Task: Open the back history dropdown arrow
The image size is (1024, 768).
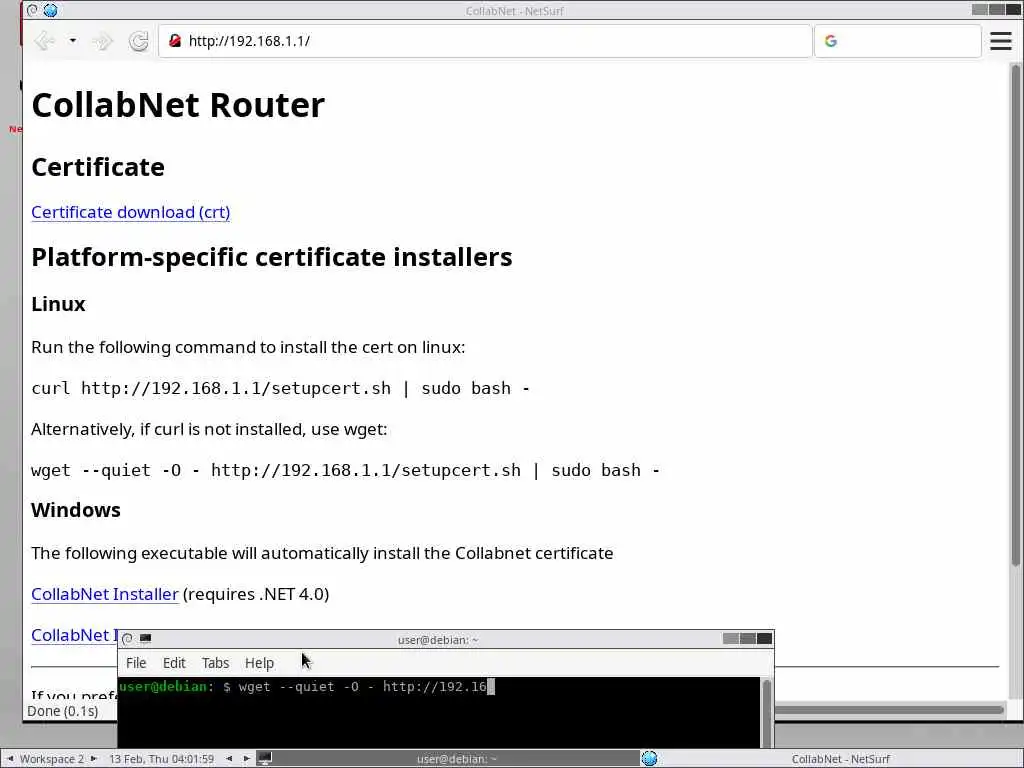Action: [x=72, y=40]
